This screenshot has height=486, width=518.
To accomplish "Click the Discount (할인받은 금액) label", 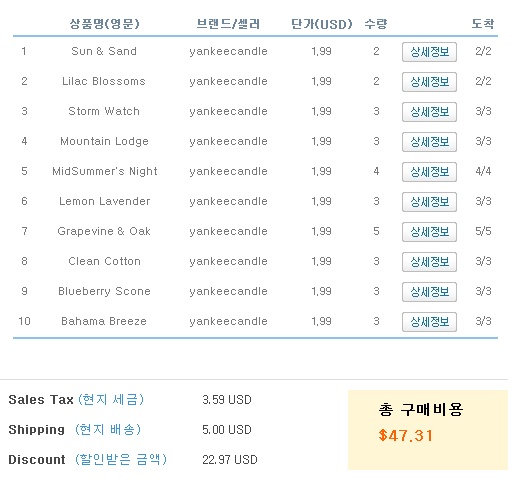I will tap(87, 459).
